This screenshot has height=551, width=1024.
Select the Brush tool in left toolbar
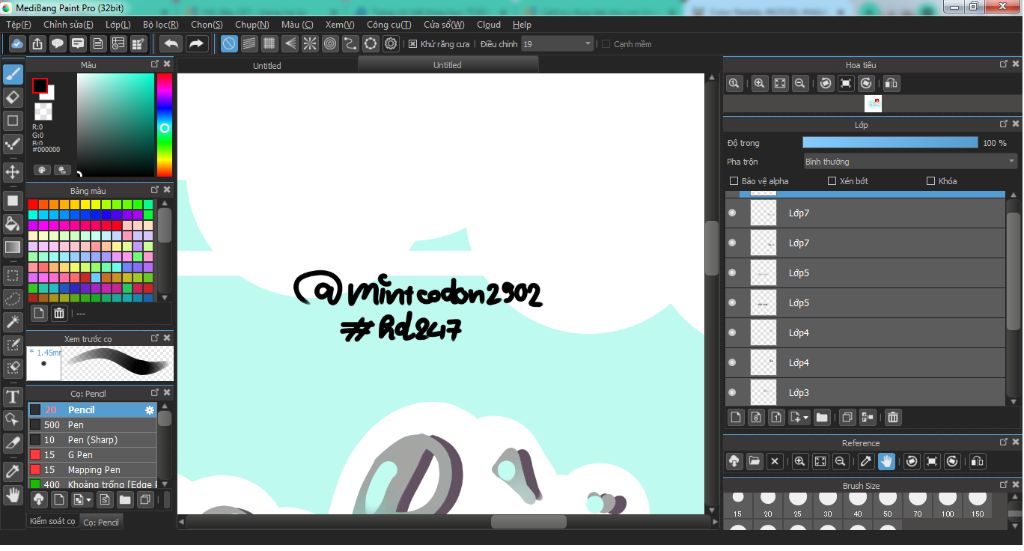pos(12,74)
